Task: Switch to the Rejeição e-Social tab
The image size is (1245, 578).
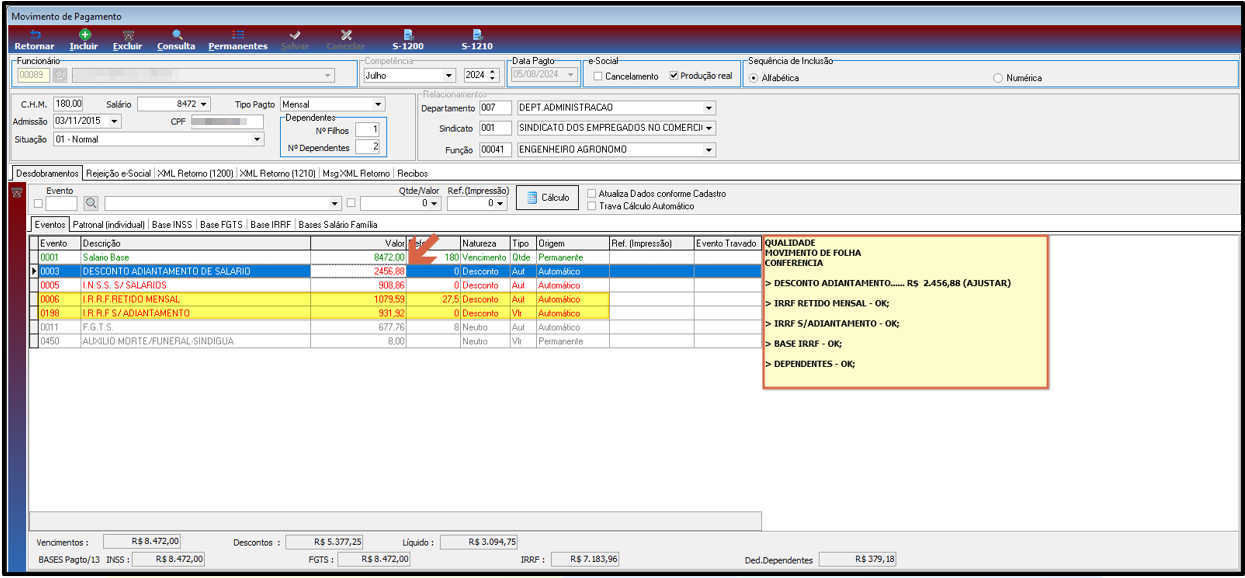Action: (x=118, y=173)
